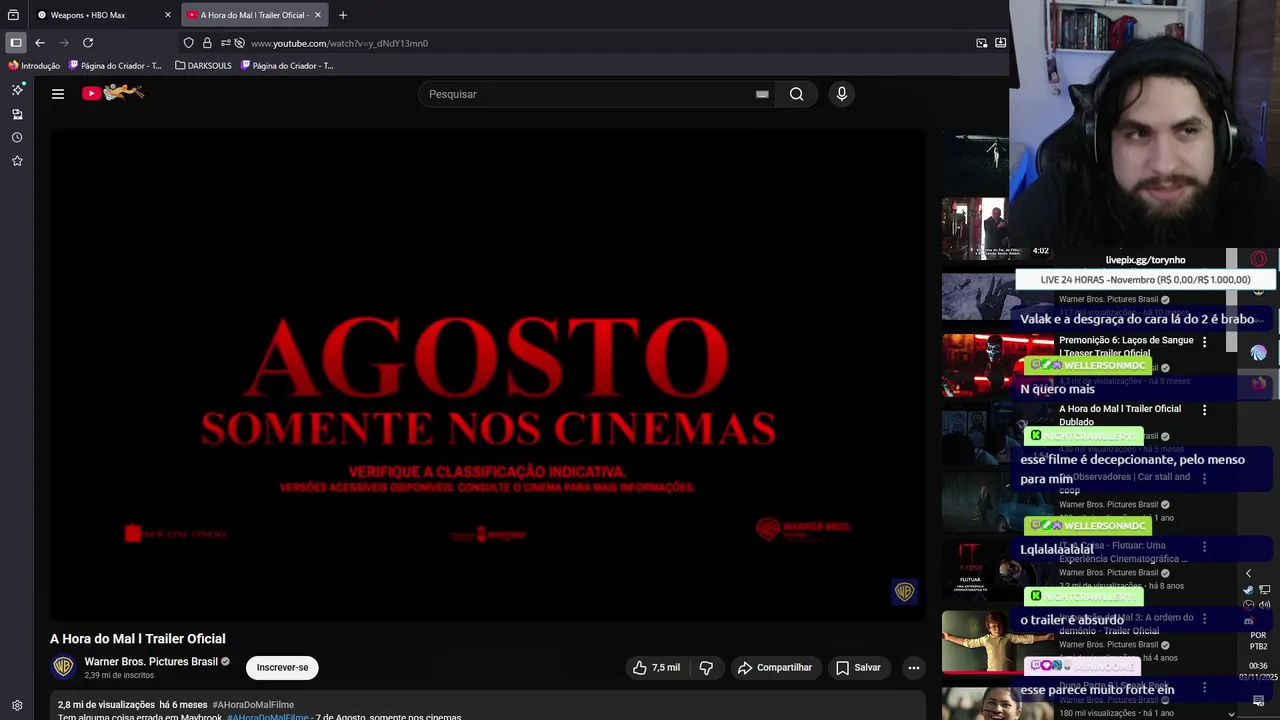The height and width of the screenshot is (720, 1280).
Task: Open History from the browser sidebar
Action: pyautogui.click(x=17, y=137)
